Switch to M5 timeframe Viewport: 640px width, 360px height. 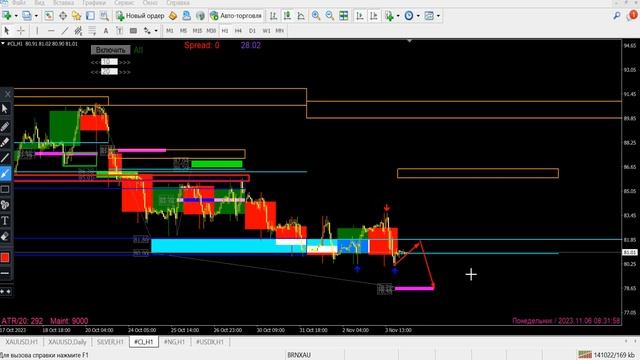tap(183, 31)
